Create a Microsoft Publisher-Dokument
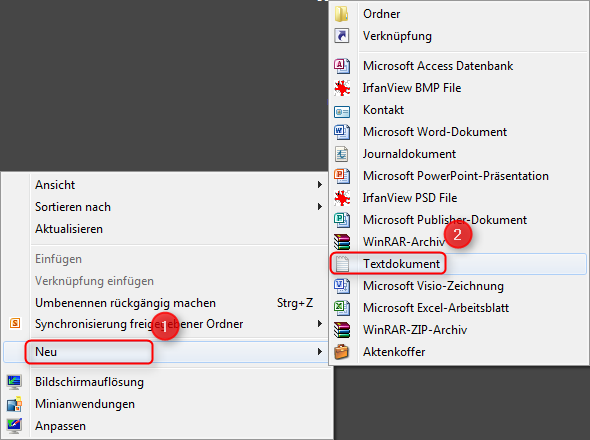This screenshot has width=590, height=440. tap(459, 219)
